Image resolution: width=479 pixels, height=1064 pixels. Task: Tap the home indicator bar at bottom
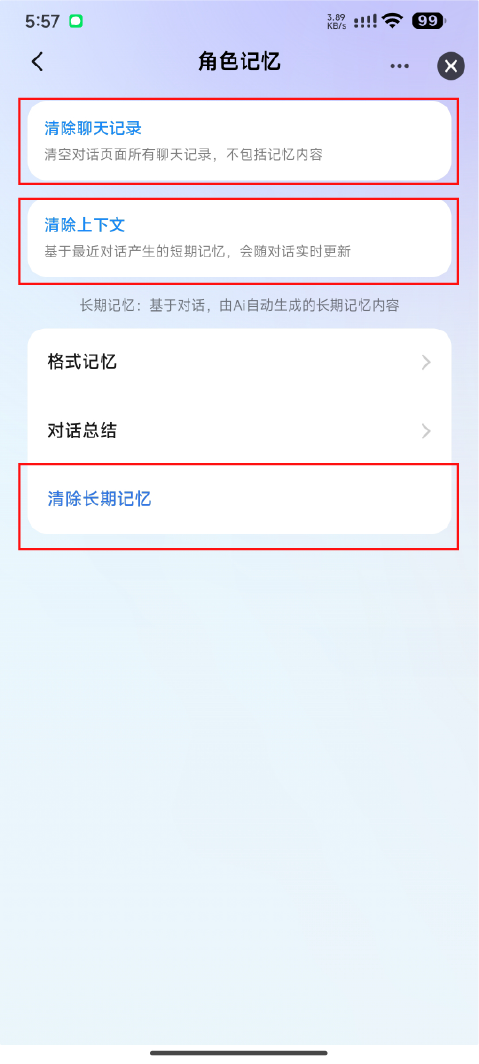[x=239, y=1052]
